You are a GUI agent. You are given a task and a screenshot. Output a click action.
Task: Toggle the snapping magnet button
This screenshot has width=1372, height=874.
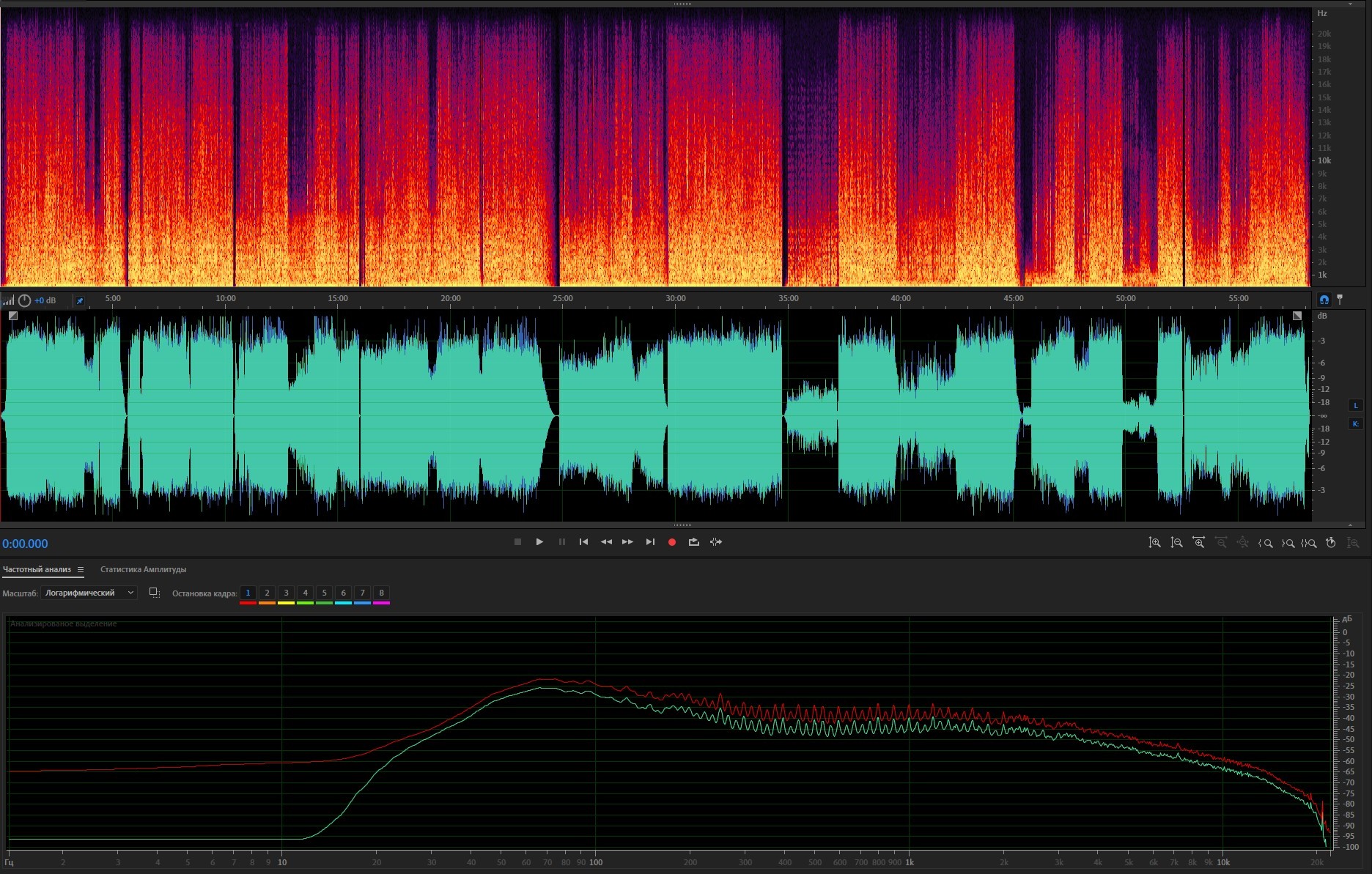pyautogui.click(x=1324, y=300)
